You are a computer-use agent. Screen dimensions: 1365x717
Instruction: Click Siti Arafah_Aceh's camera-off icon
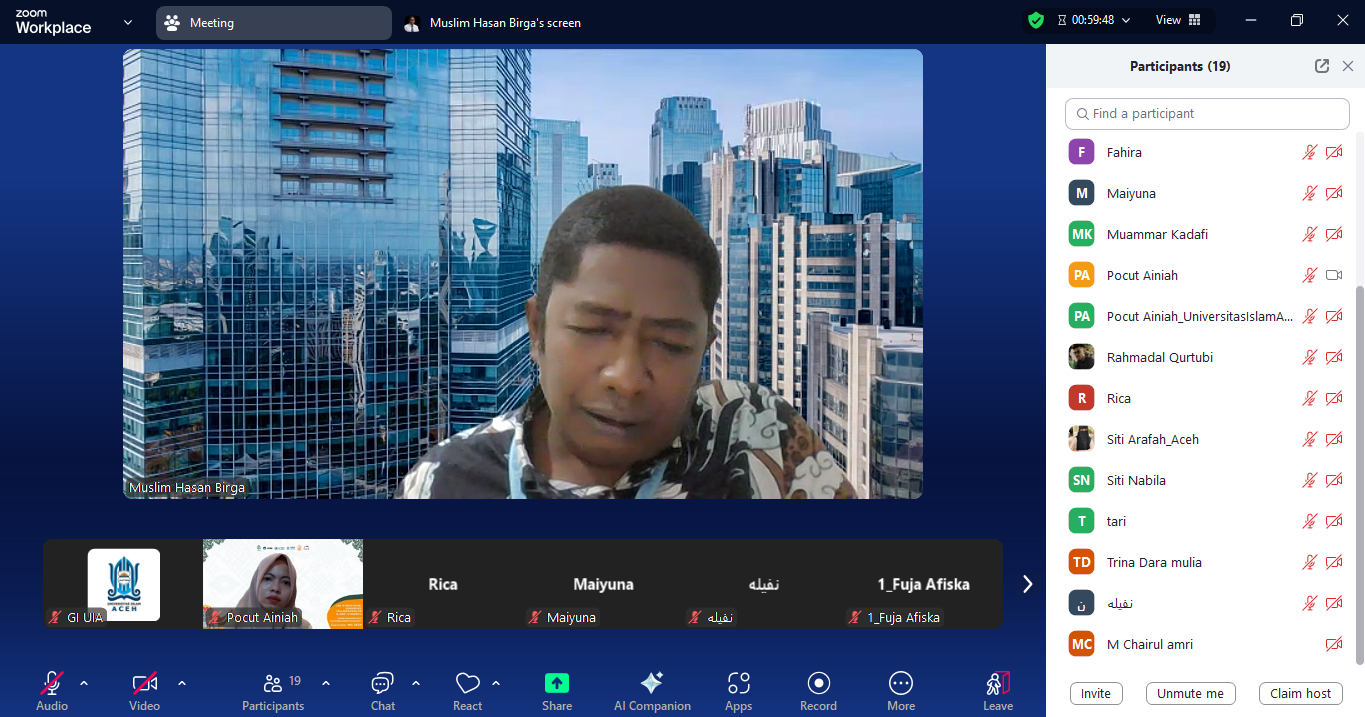pos(1334,439)
